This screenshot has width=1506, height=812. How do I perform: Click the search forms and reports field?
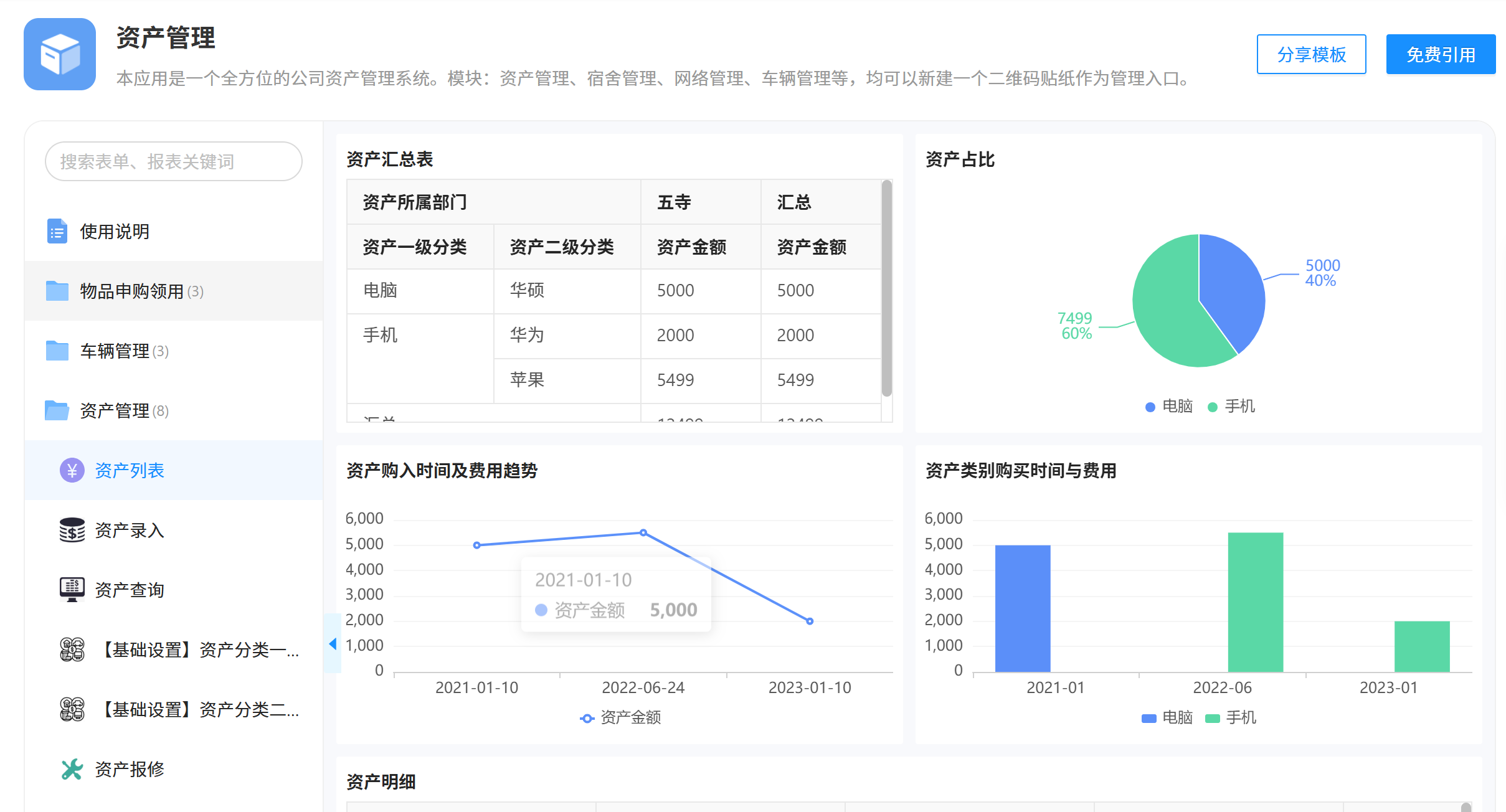[x=173, y=161]
